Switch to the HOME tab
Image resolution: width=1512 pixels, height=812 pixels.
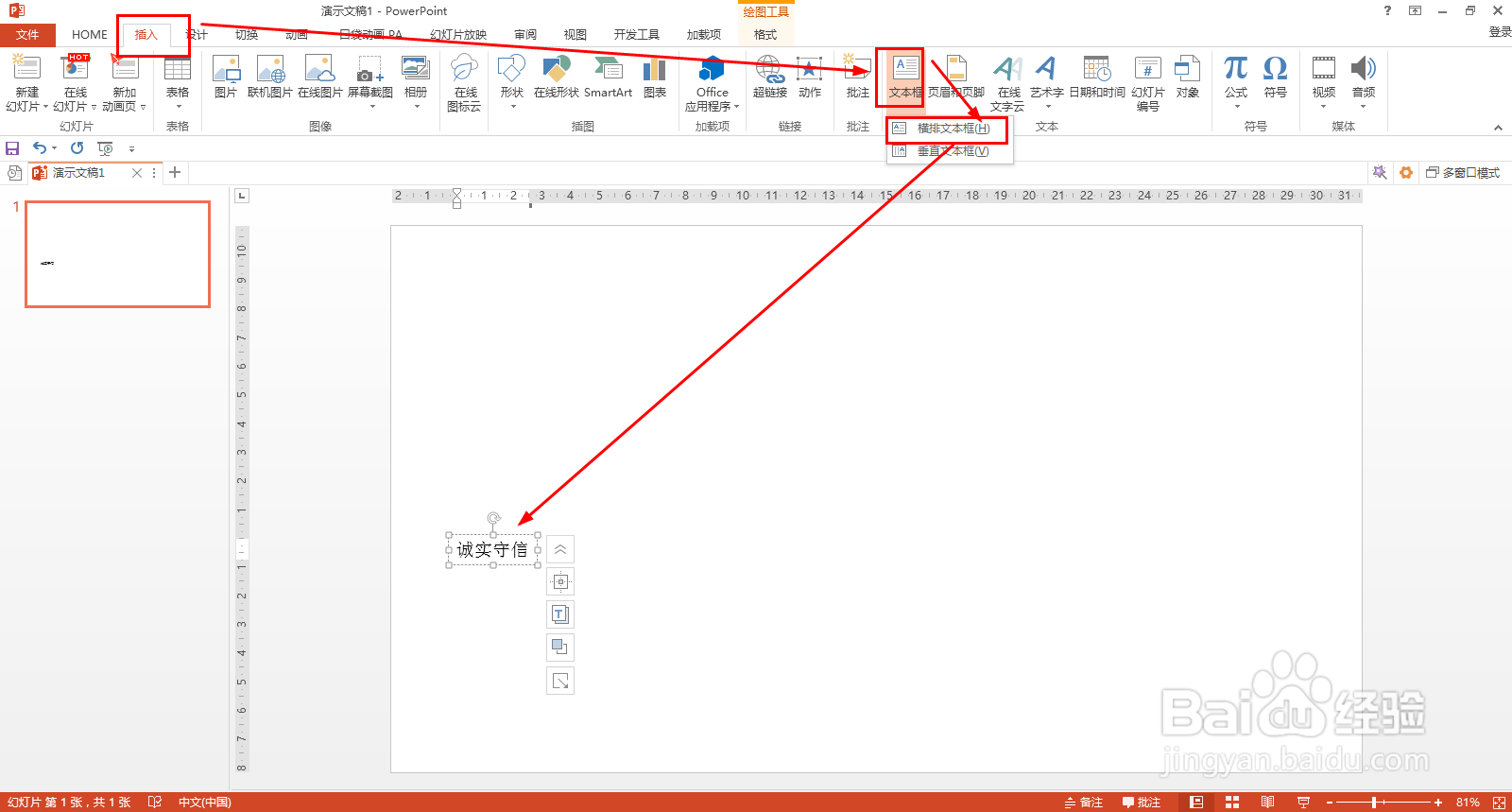(90, 35)
